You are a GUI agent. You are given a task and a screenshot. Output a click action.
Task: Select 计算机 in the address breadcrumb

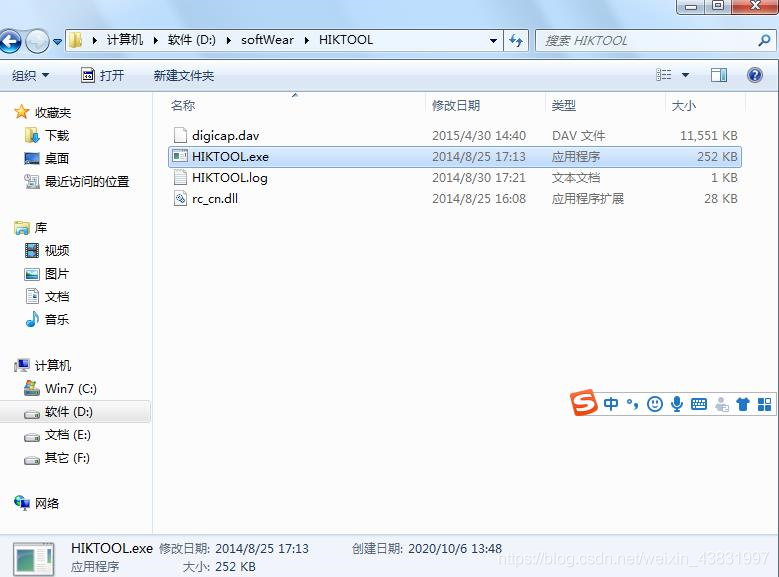pyautogui.click(x=125, y=40)
